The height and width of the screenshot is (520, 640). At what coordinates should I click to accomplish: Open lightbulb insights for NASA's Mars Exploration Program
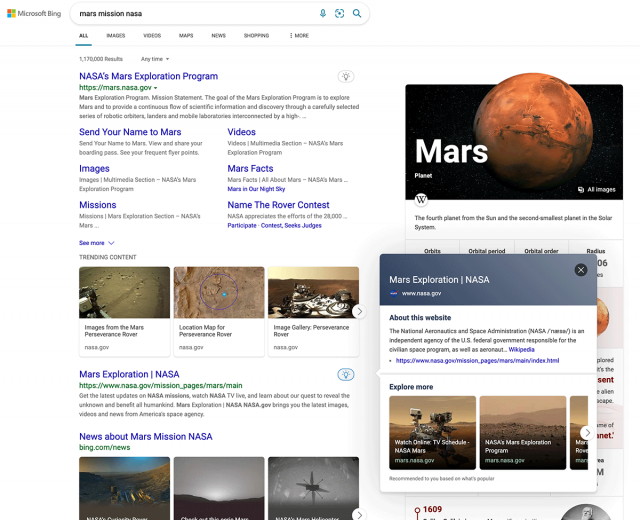click(x=346, y=76)
